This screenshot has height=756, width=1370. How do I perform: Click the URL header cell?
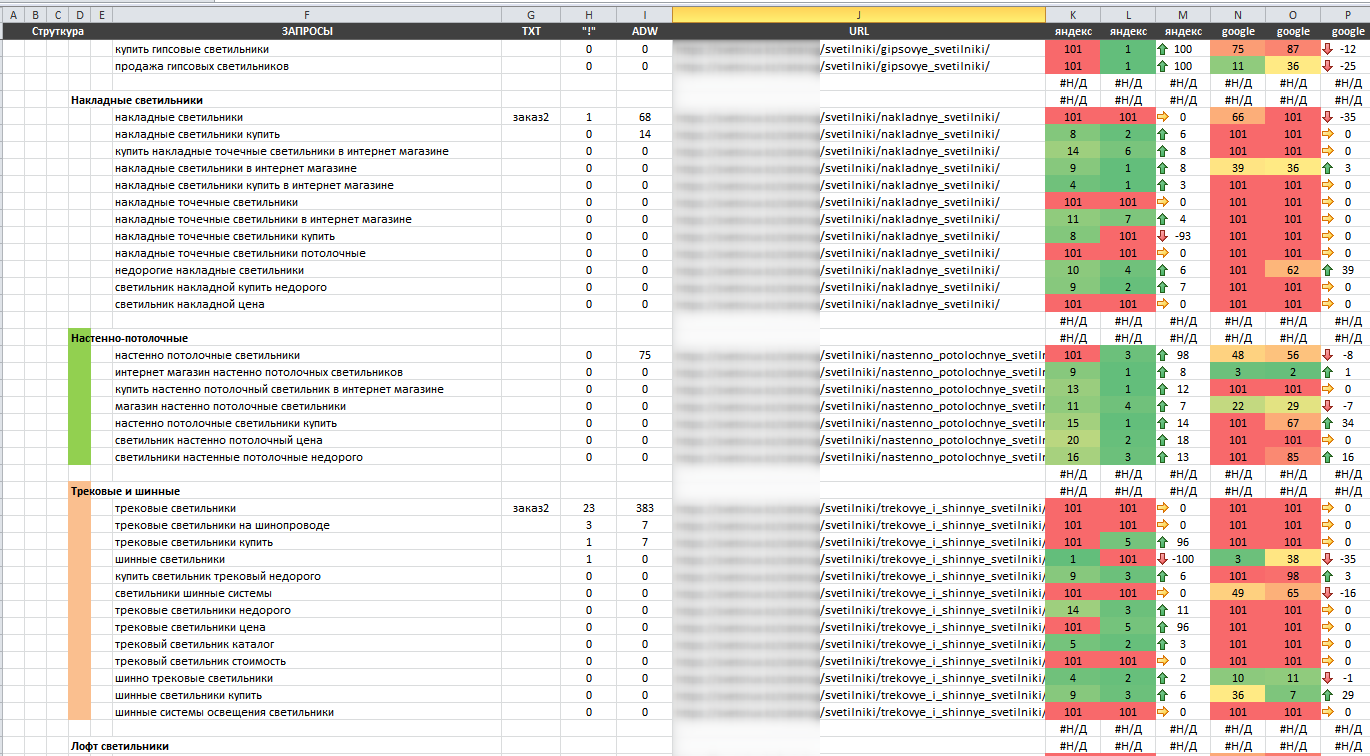858,32
